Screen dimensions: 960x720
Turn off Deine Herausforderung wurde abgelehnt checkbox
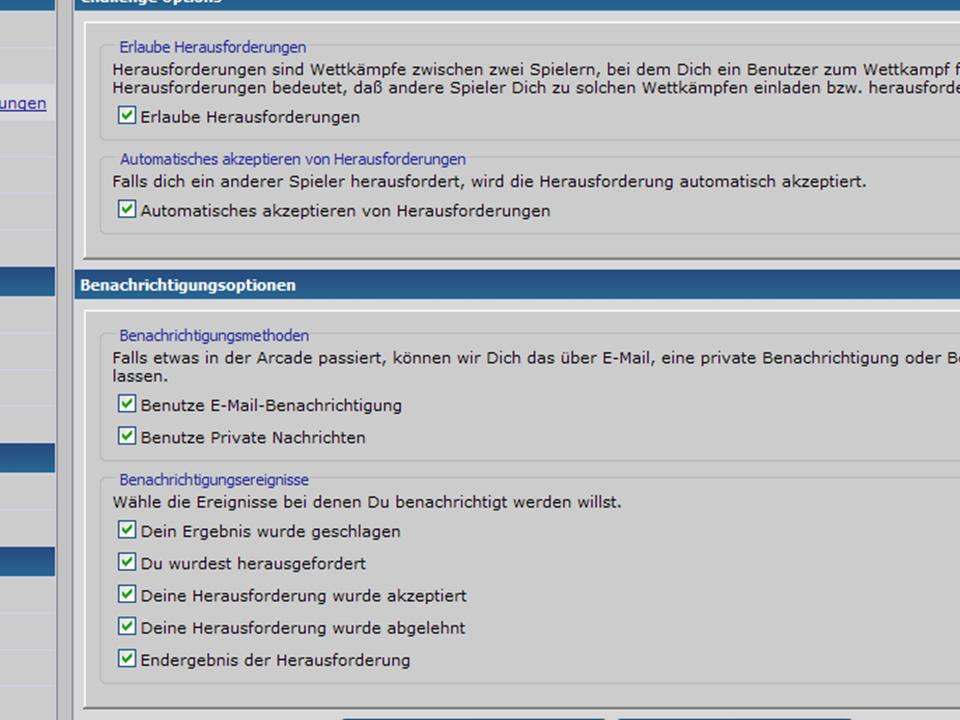127,627
